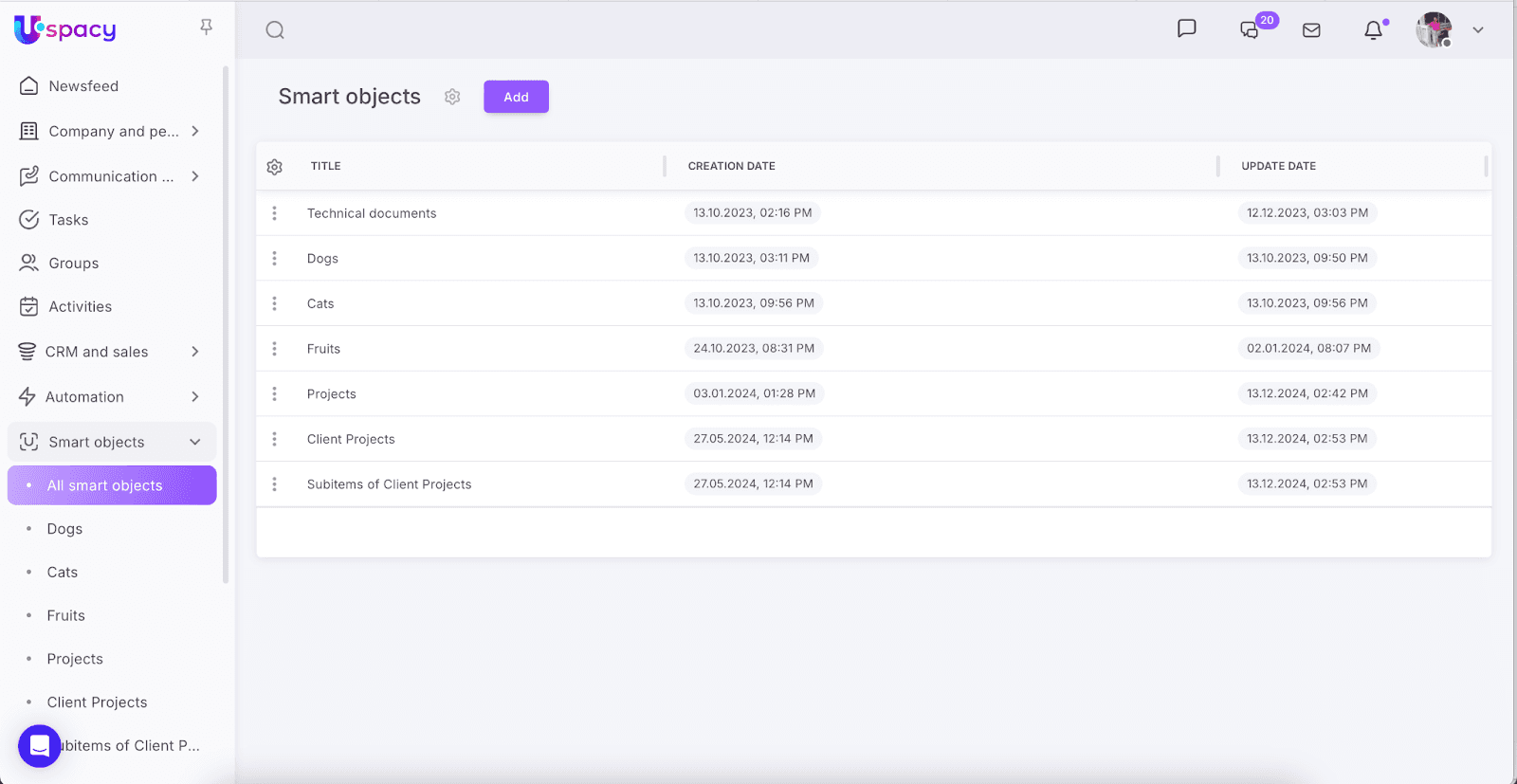This screenshot has width=1517, height=784.
Task: Sort by Creation Date column header
Action: 731,166
